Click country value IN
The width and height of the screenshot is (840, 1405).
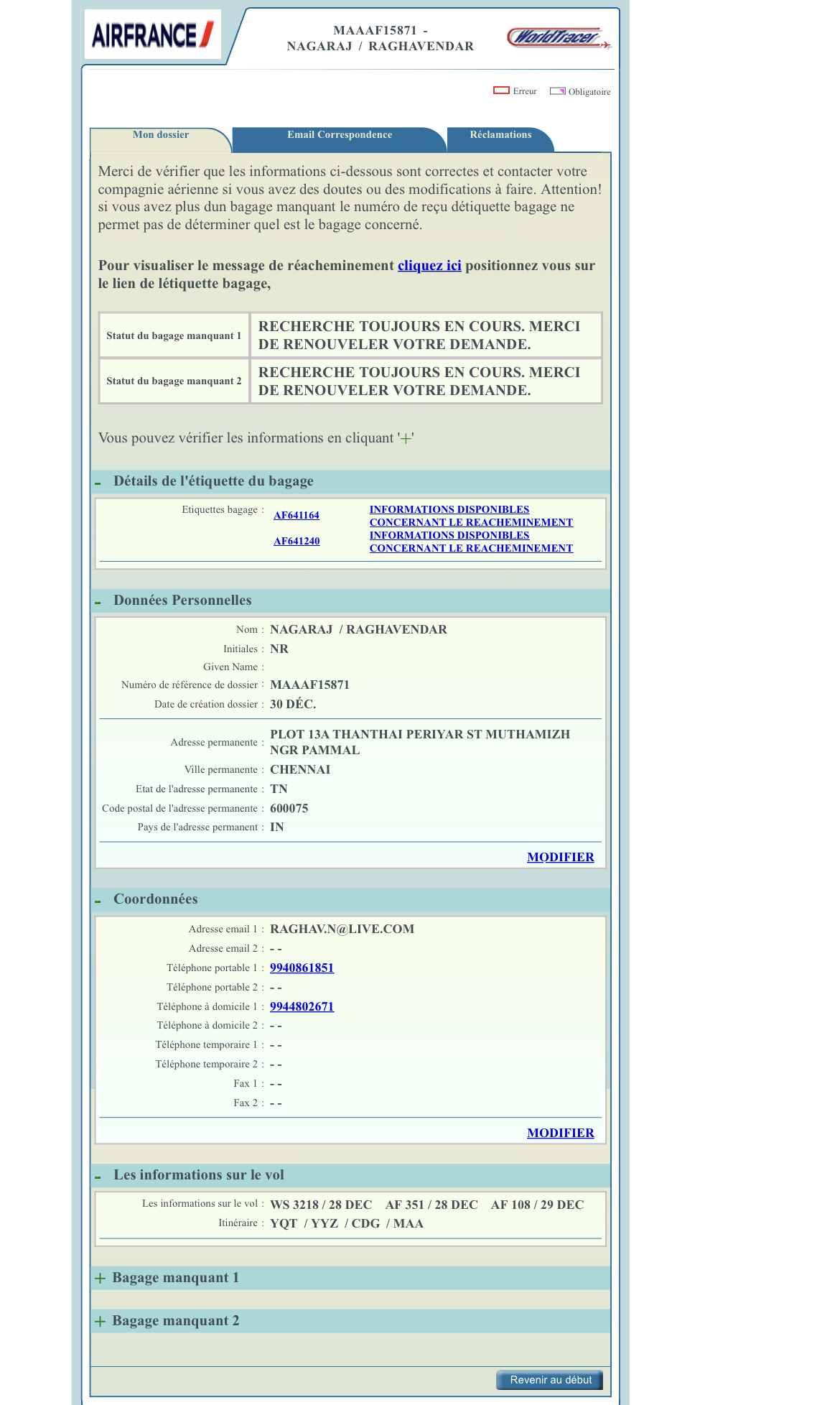277,827
